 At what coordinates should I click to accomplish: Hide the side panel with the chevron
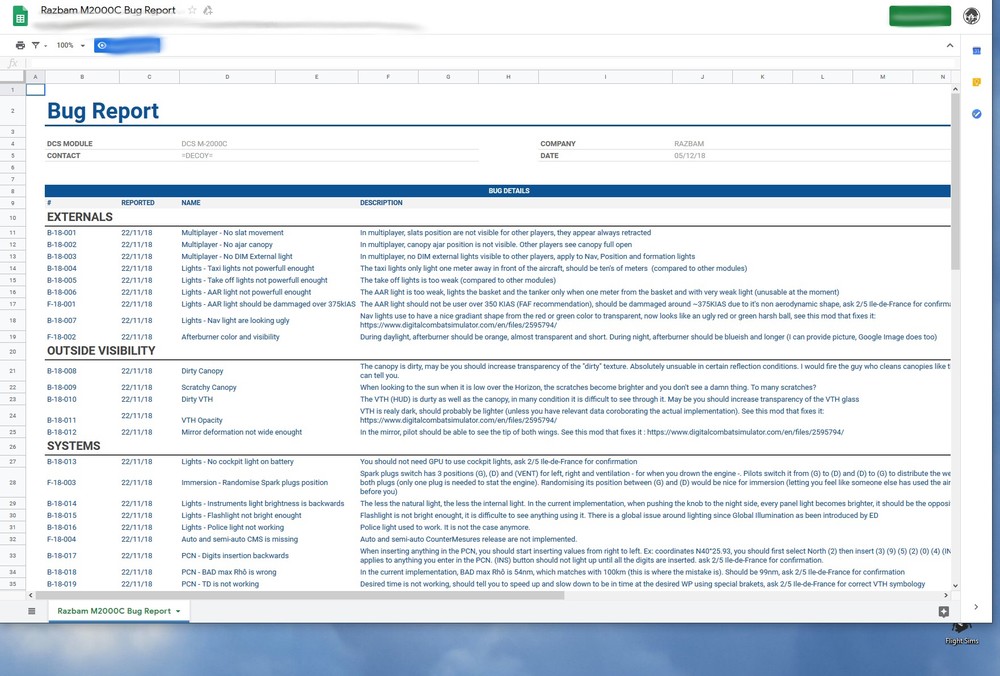point(976,606)
